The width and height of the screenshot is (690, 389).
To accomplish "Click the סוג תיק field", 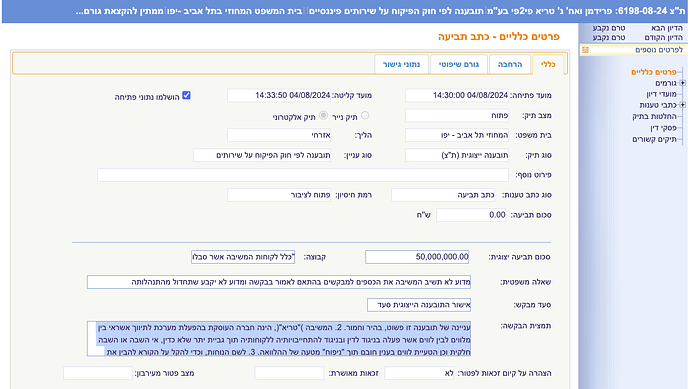I will pos(457,155).
